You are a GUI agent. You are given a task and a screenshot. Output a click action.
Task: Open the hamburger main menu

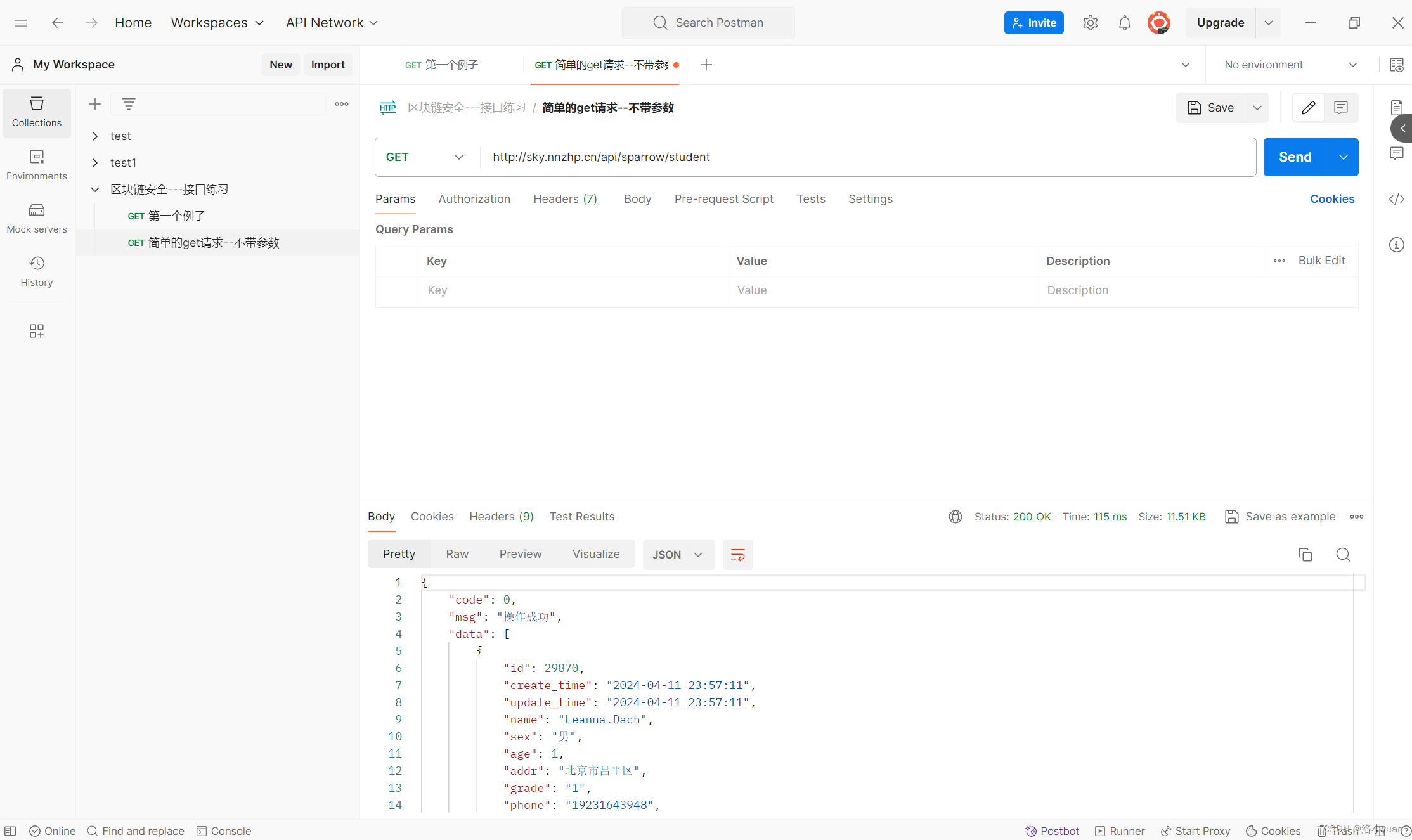click(x=21, y=23)
